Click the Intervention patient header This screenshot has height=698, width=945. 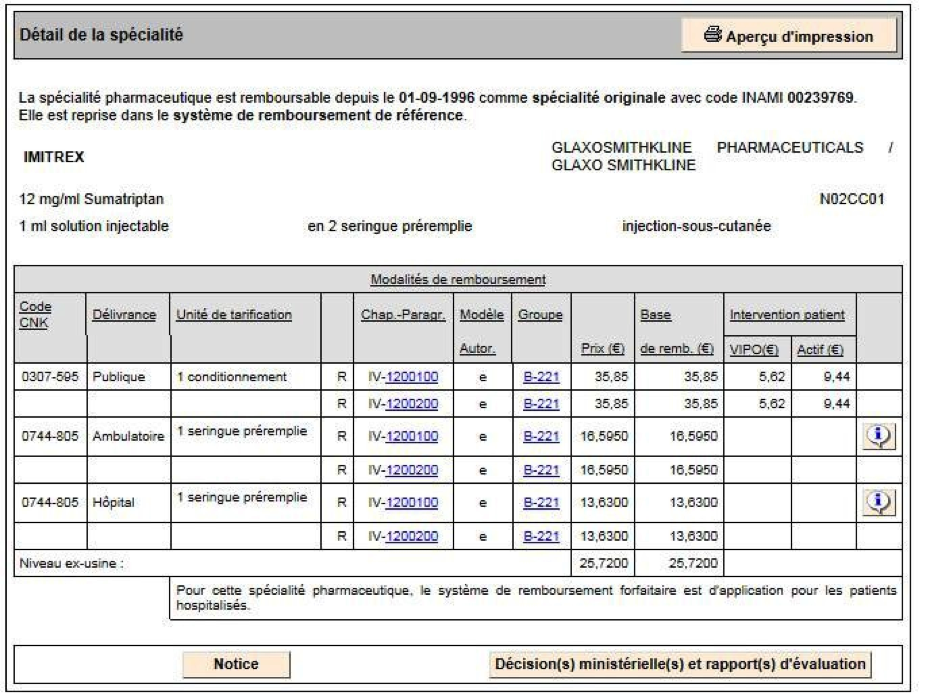tap(787, 315)
